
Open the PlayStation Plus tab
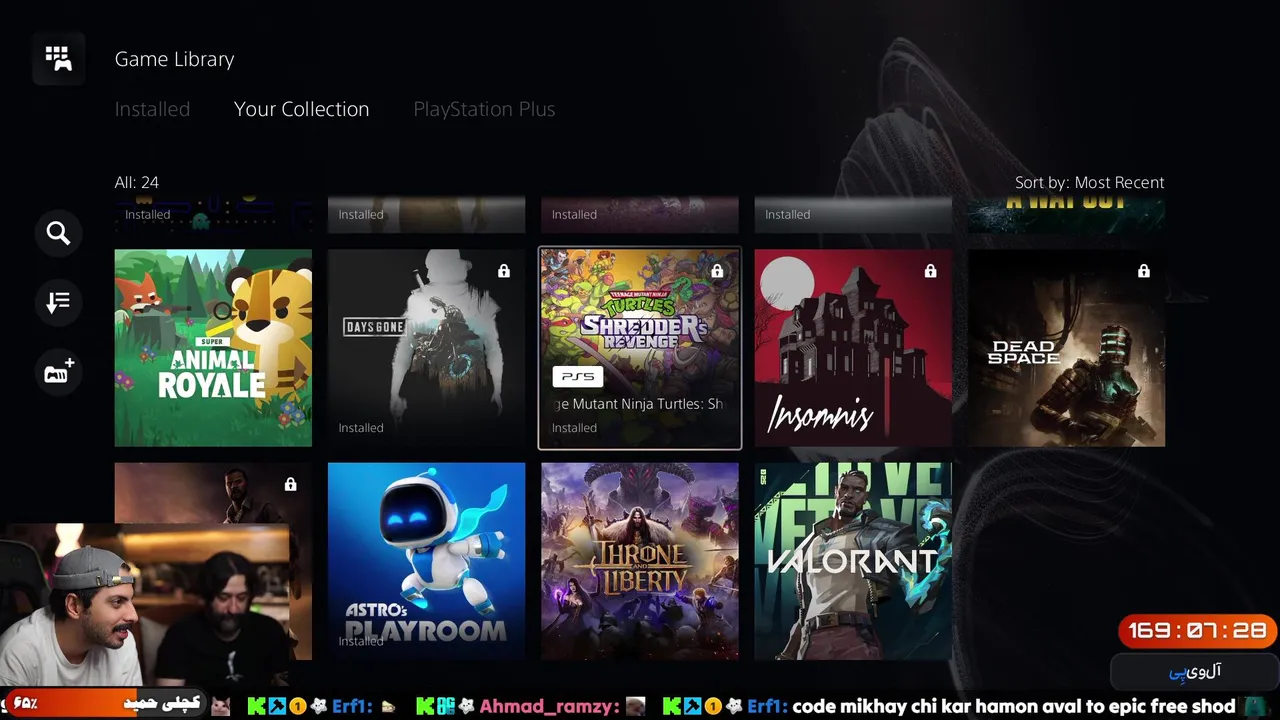484,109
